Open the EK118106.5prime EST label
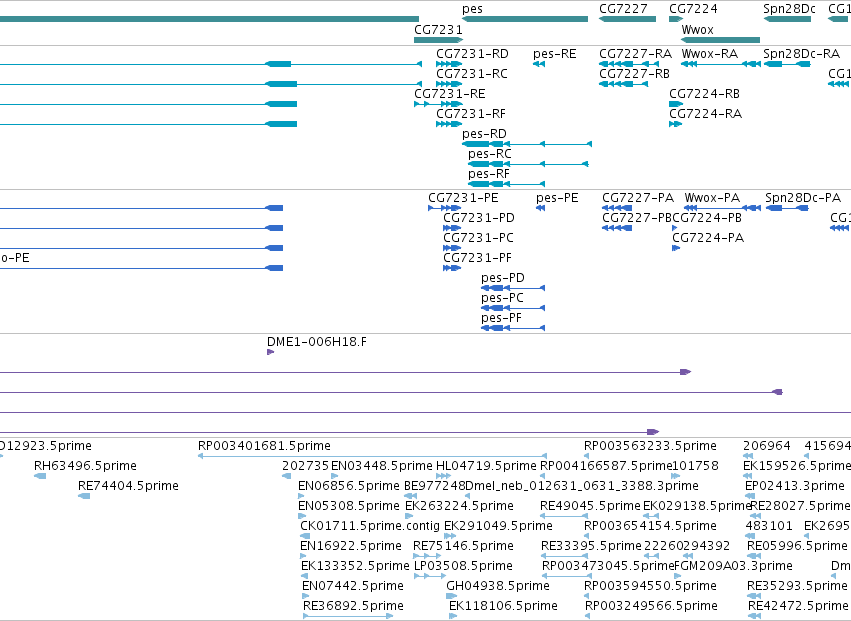This screenshot has width=851, height=621. [503, 606]
